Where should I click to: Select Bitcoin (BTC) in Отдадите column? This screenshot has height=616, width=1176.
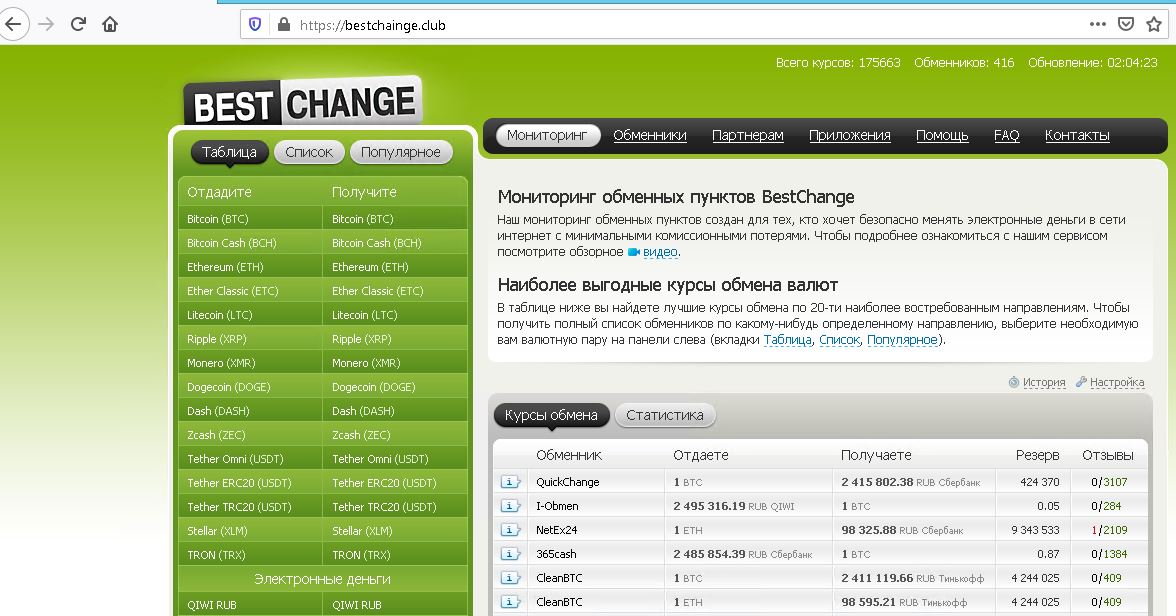(x=250, y=219)
